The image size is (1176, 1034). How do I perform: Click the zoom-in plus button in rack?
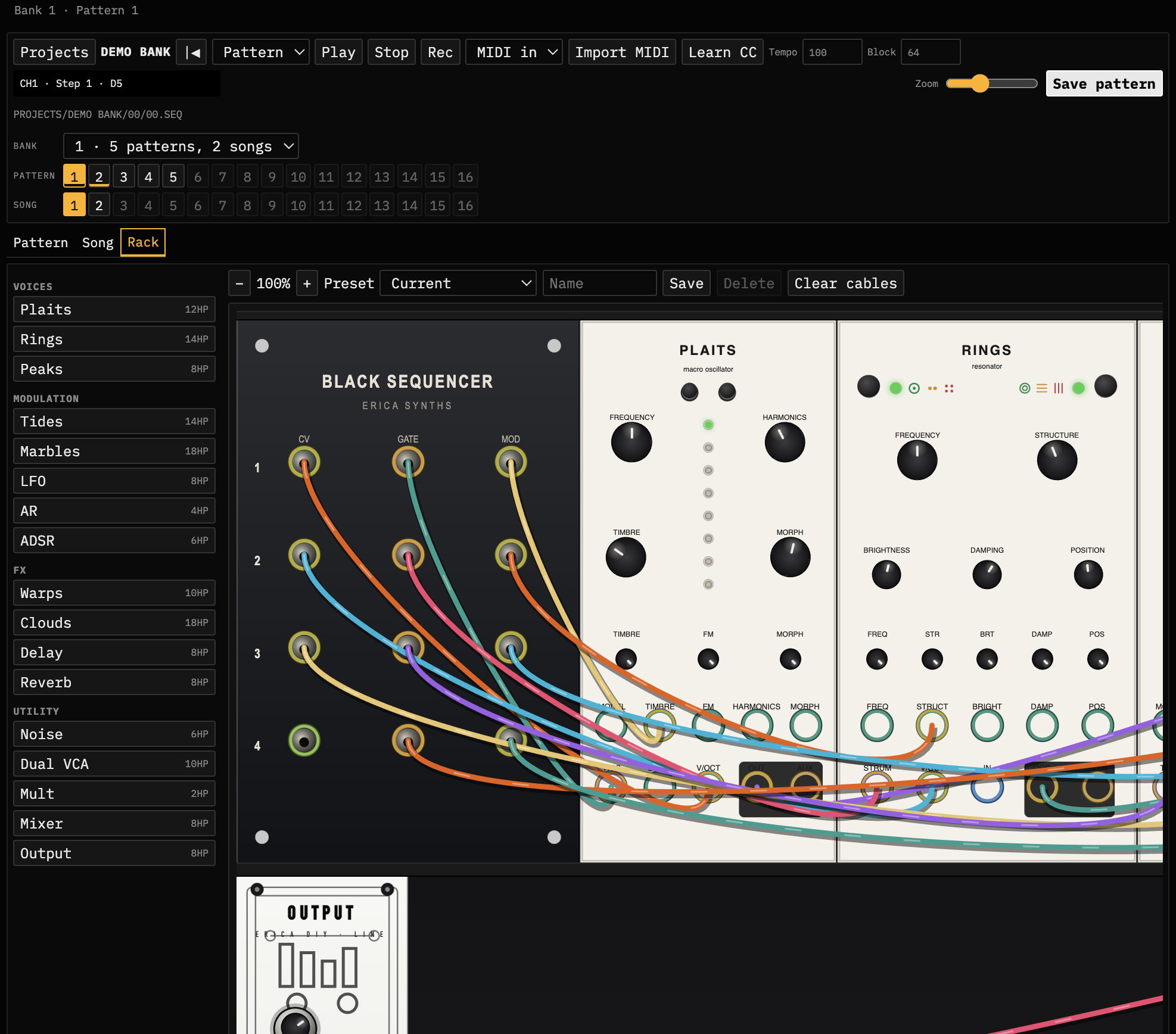pyautogui.click(x=307, y=284)
